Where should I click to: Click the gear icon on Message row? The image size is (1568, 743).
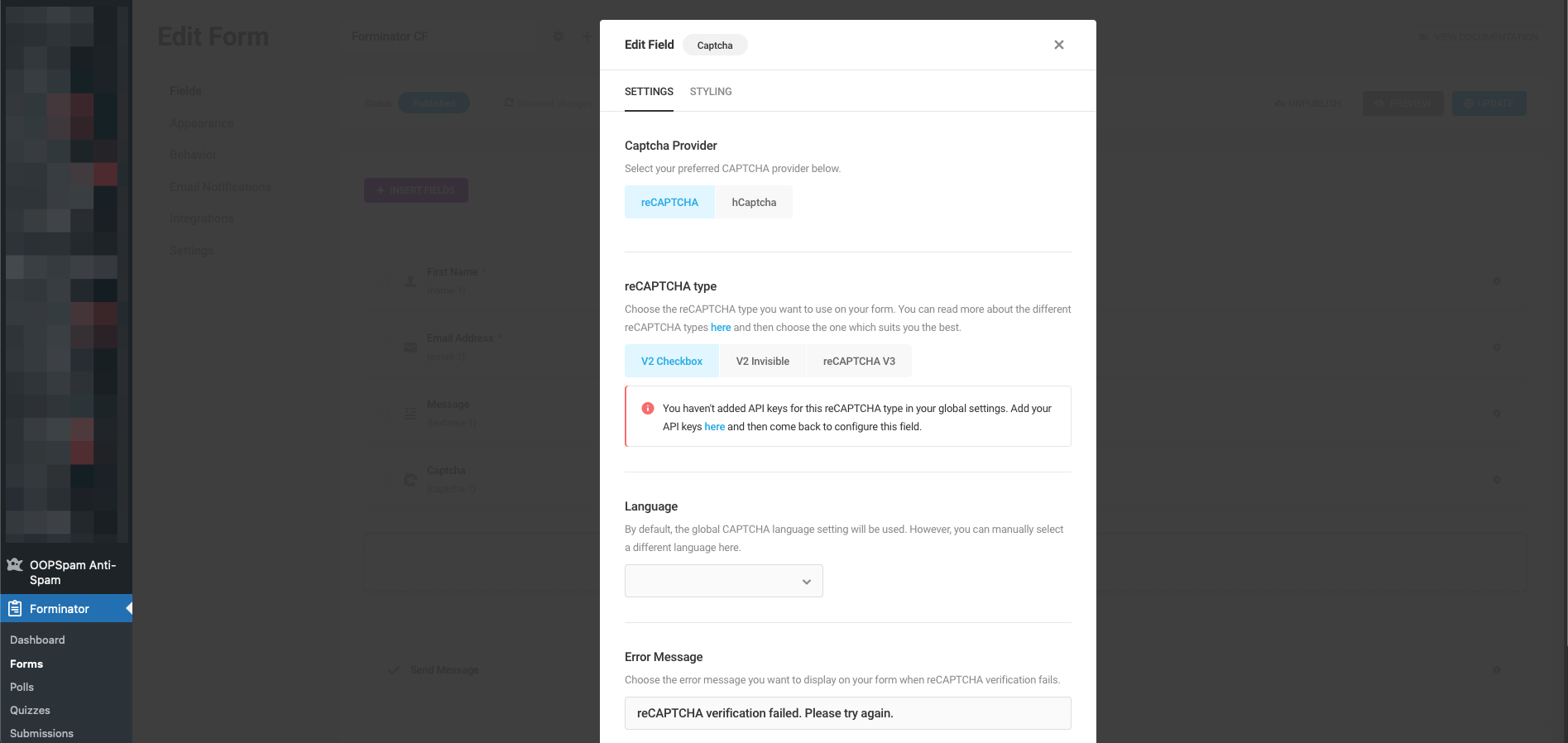tap(1497, 414)
